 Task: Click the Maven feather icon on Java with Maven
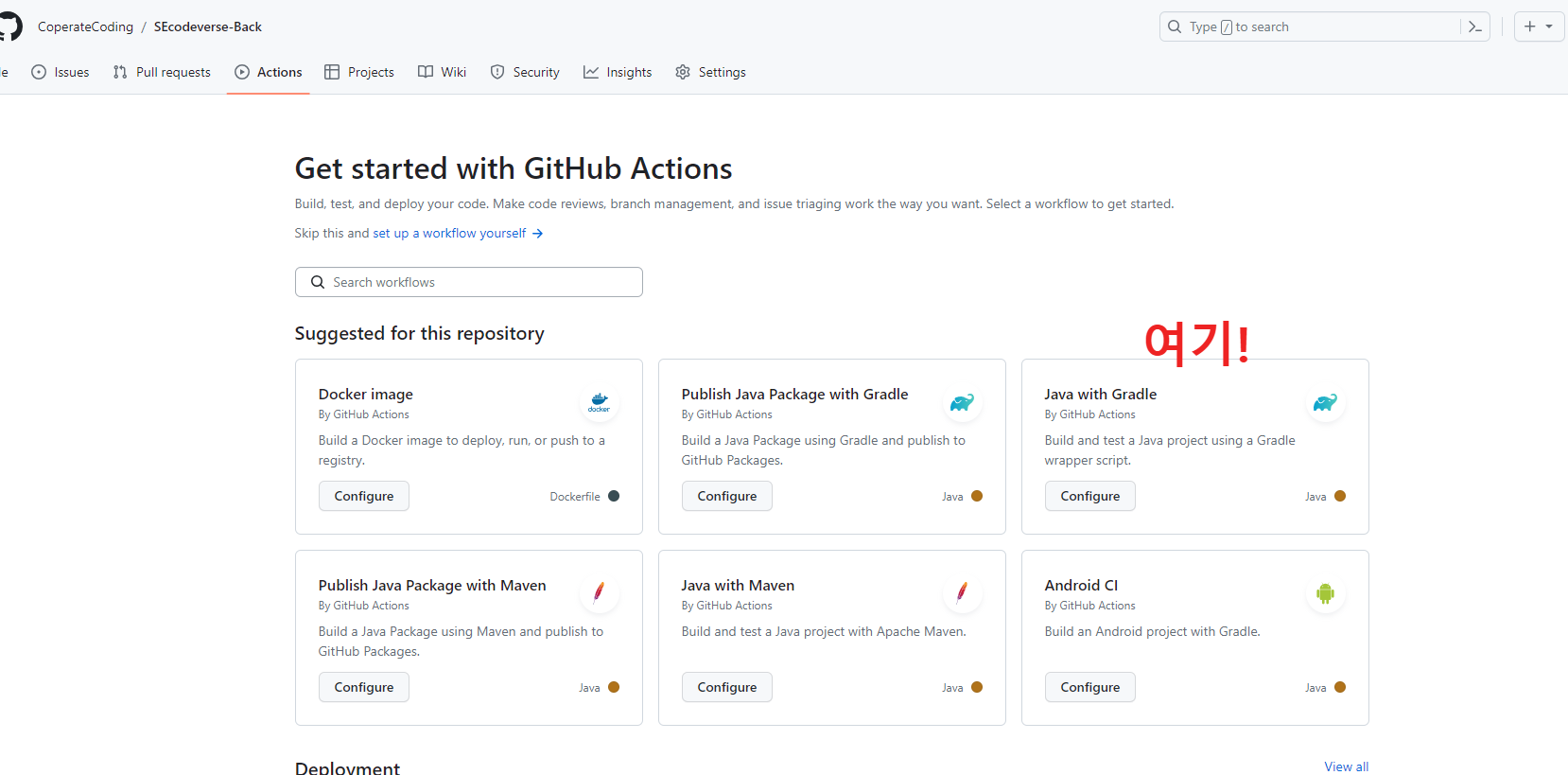coord(962,593)
